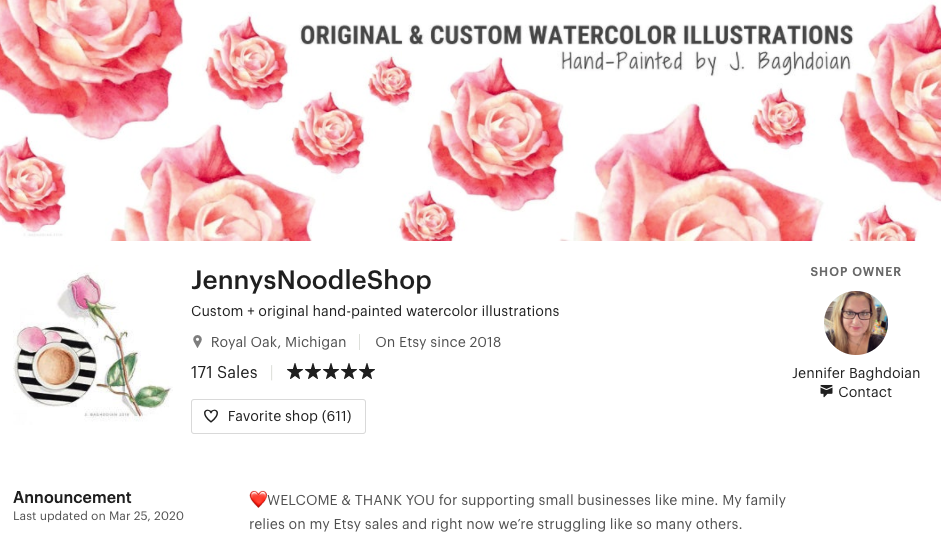Click the five-star rating icons
The width and height of the screenshot is (941, 548).
331,372
